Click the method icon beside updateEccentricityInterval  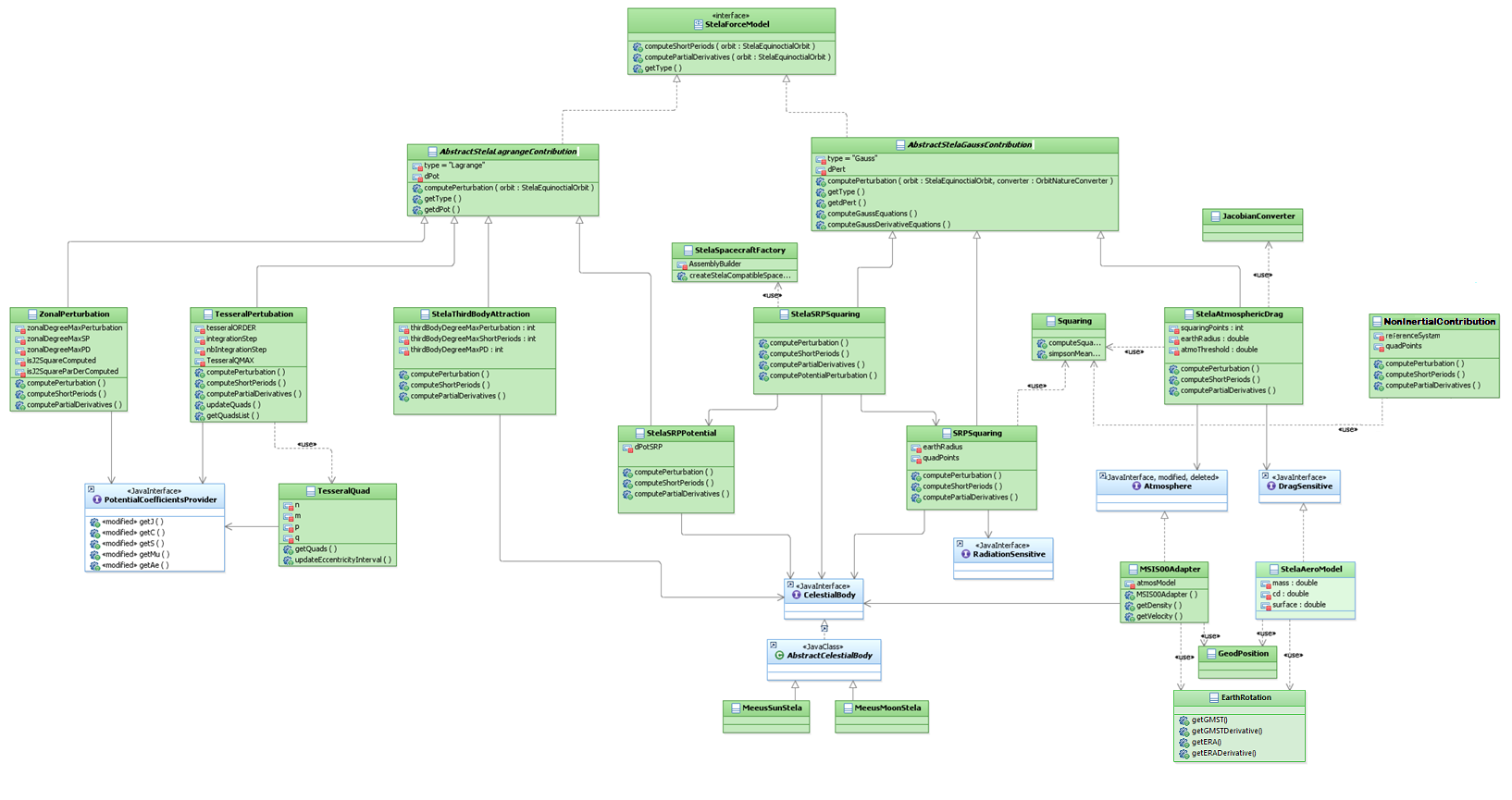pyautogui.click(x=288, y=560)
